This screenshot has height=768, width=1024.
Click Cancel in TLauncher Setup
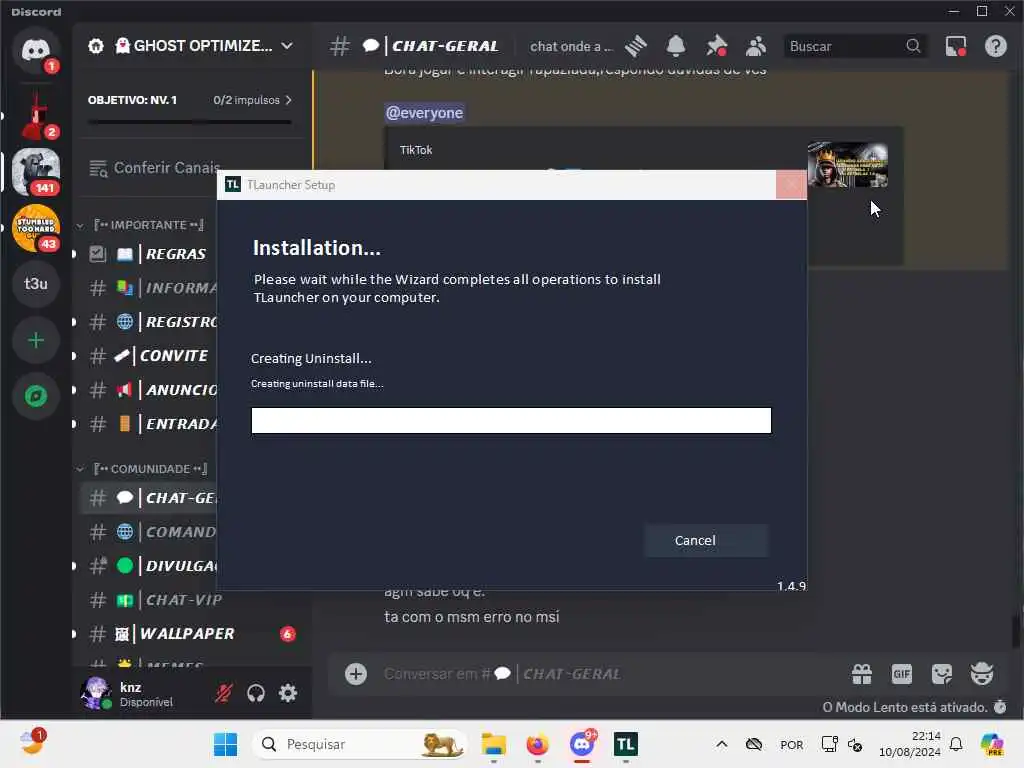(x=706, y=541)
